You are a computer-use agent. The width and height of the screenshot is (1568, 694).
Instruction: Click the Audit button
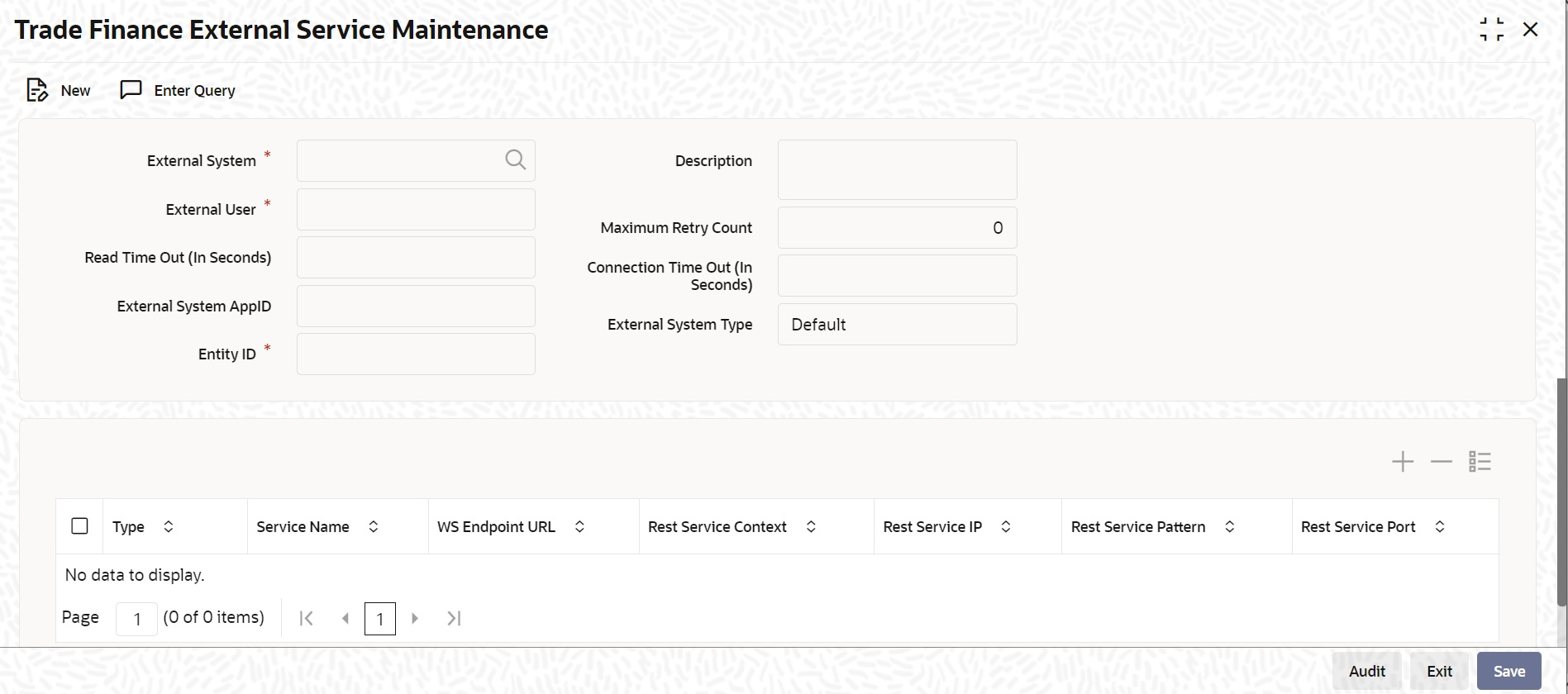coord(1367,671)
